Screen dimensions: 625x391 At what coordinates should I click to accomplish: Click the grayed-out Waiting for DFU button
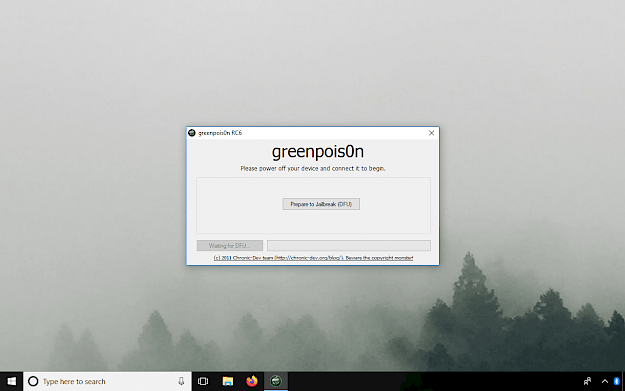point(230,246)
